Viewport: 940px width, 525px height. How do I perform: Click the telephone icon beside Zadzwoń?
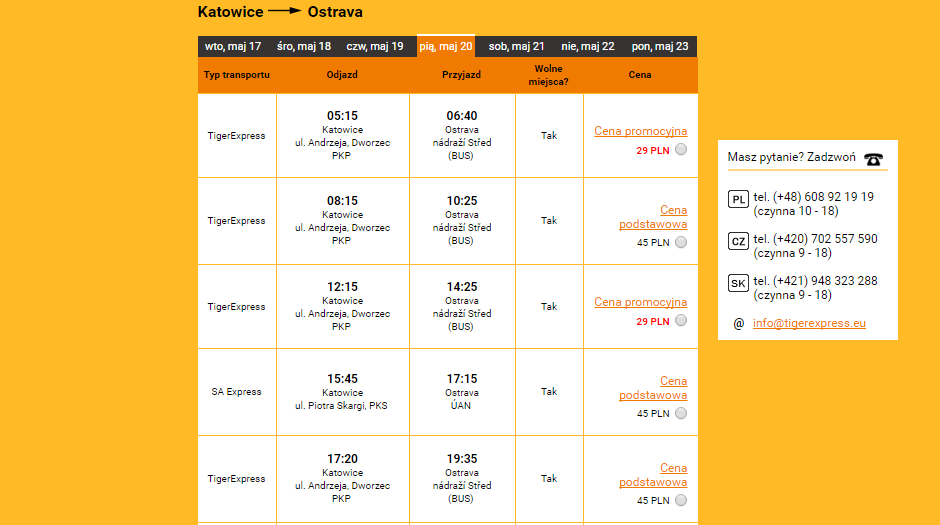coord(873,159)
